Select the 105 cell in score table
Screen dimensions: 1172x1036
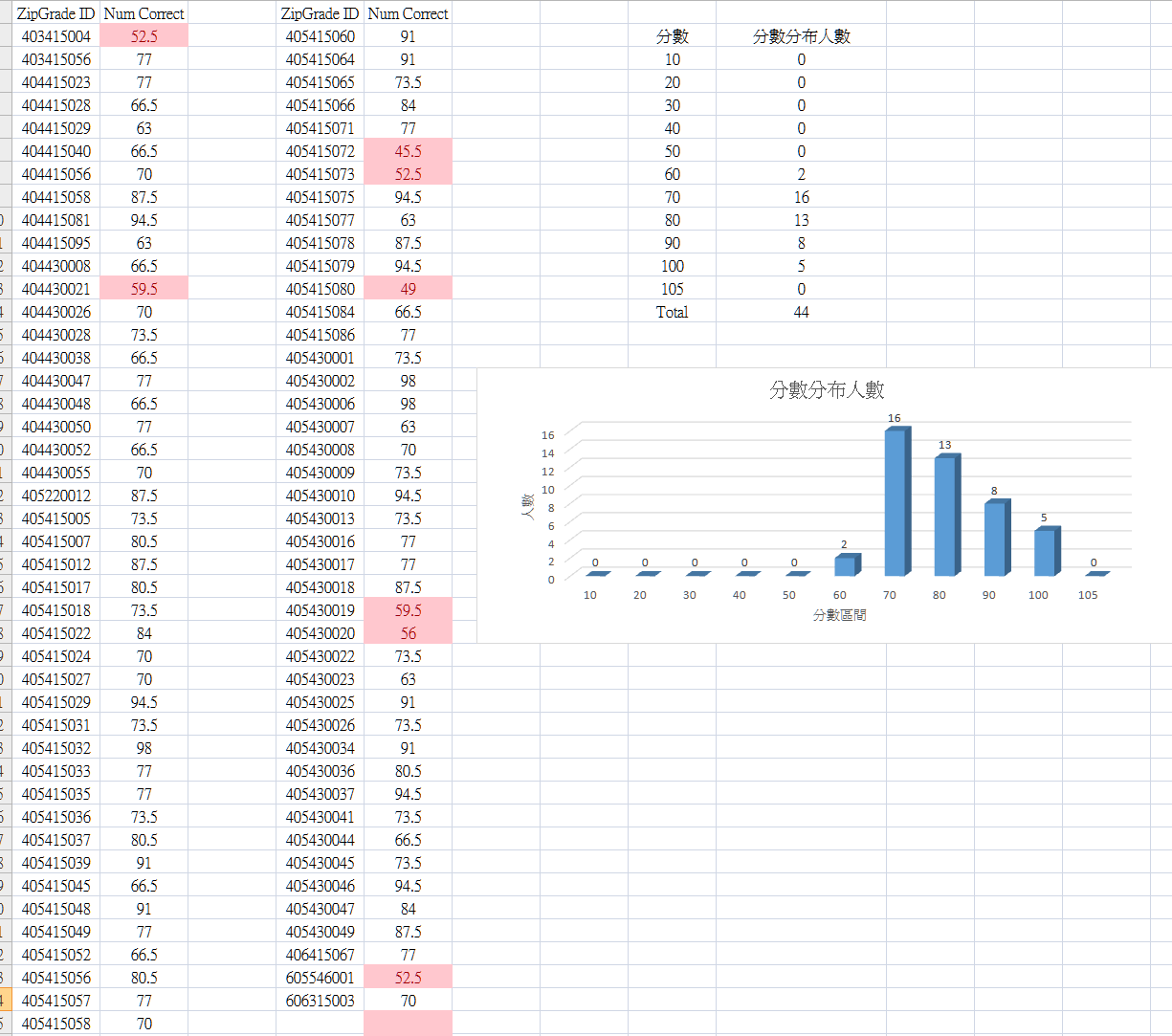pos(672,289)
